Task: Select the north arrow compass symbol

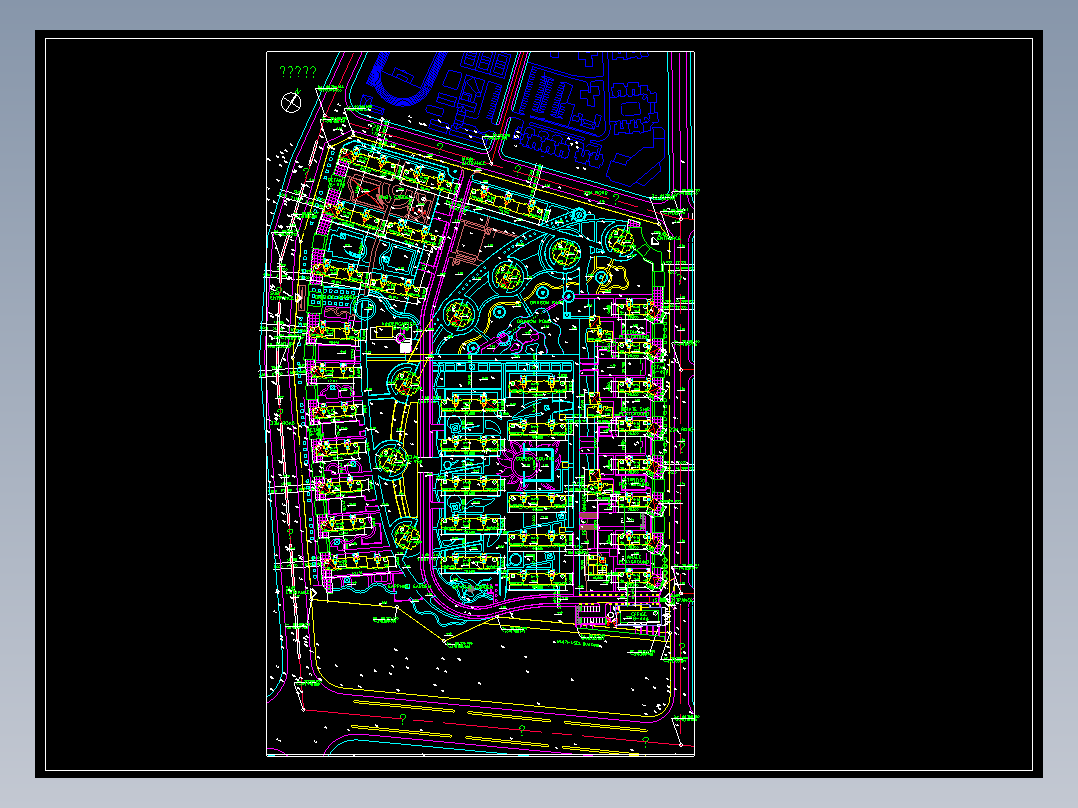Action: pyautogui.click(x=292, y=102)
